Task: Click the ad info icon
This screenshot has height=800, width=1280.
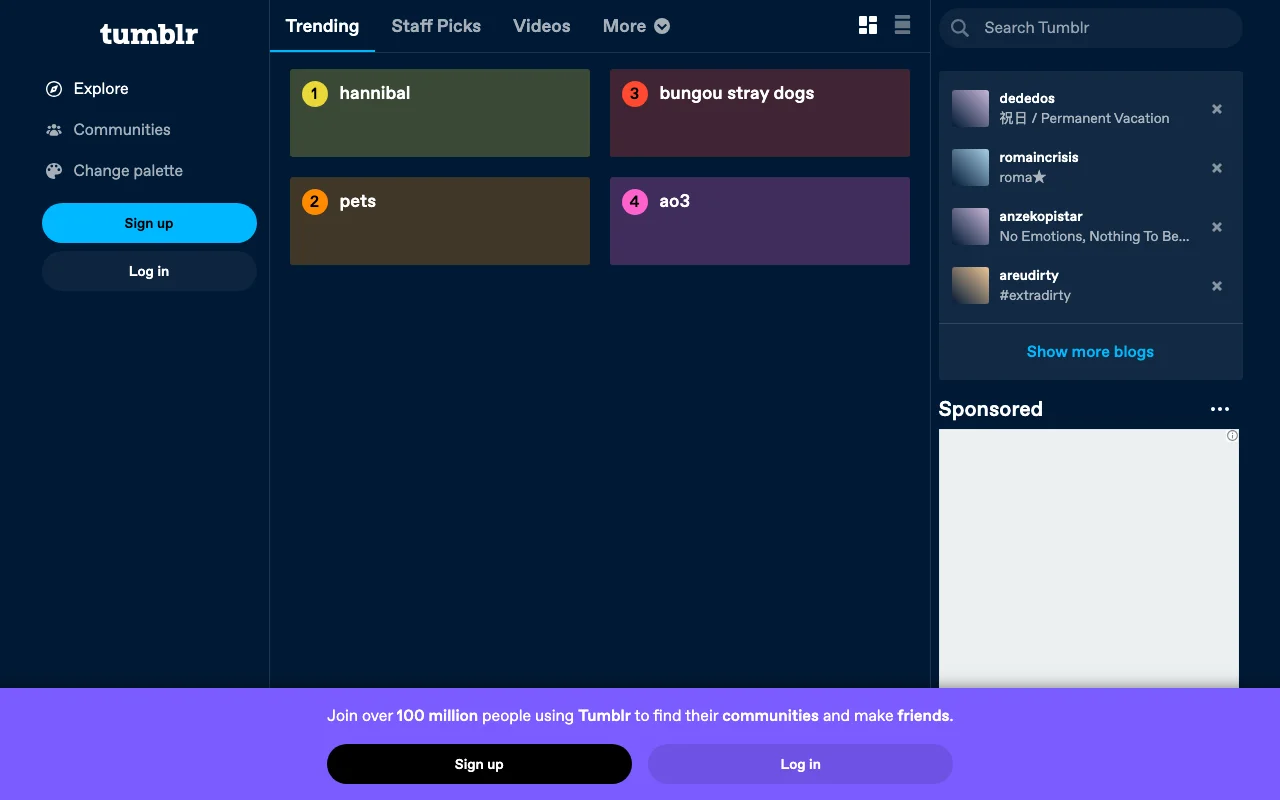Action: [x=1232, y=436]
